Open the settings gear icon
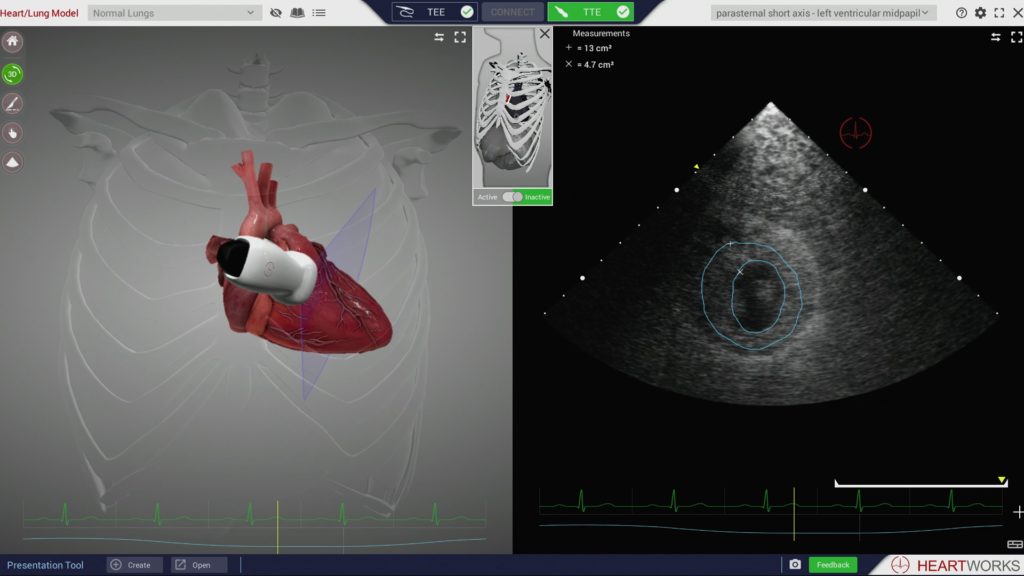 [x=980, y=13]
